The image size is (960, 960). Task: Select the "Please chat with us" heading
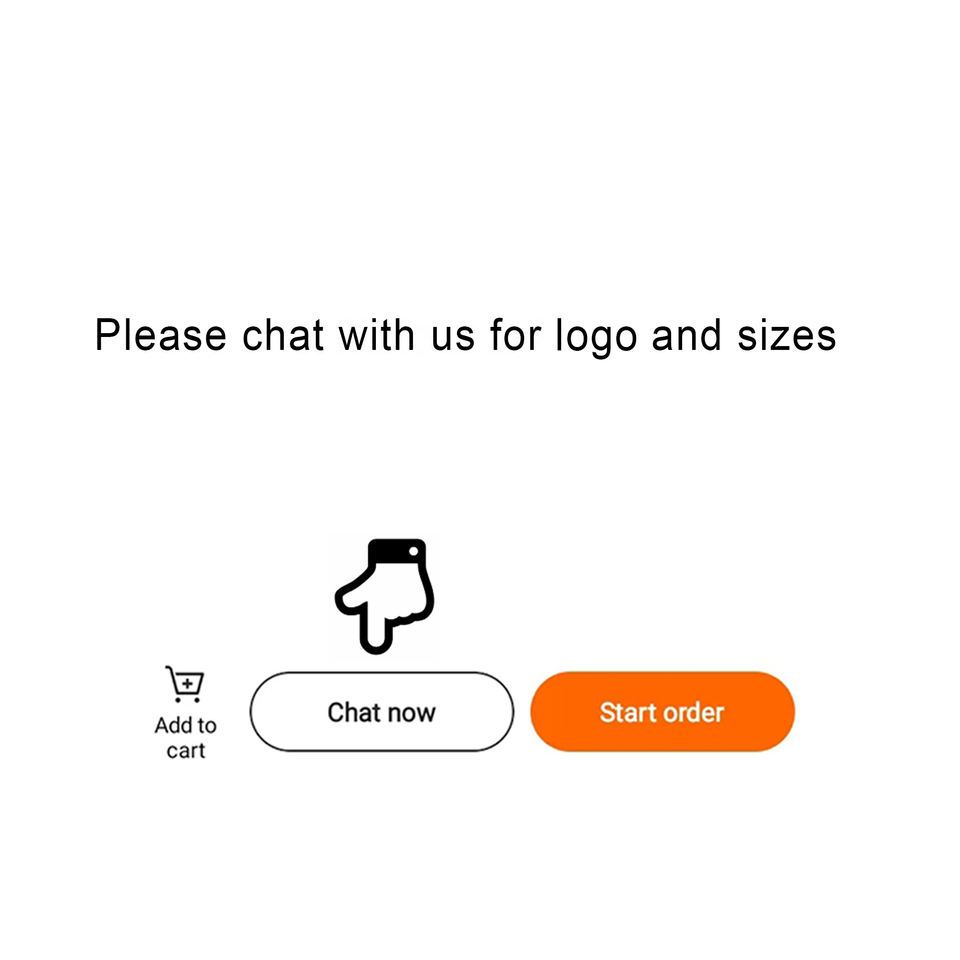coord(465,336)
